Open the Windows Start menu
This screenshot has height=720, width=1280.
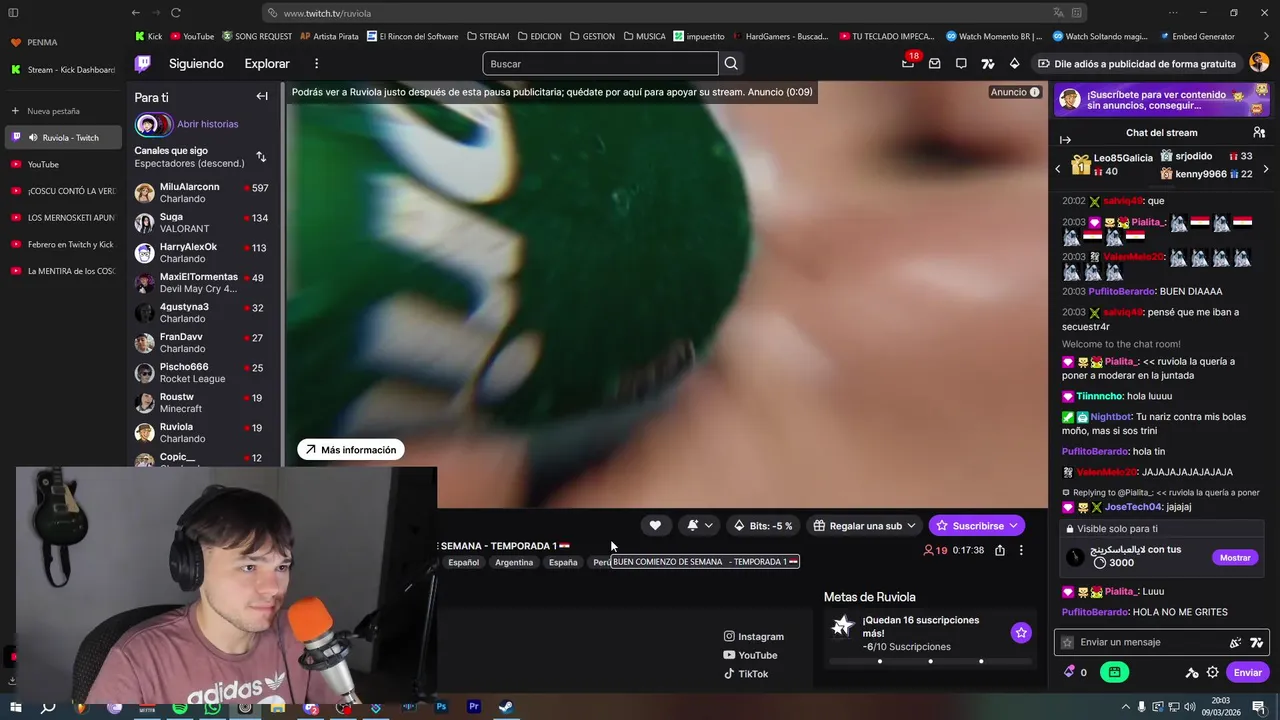click(15, 707)
